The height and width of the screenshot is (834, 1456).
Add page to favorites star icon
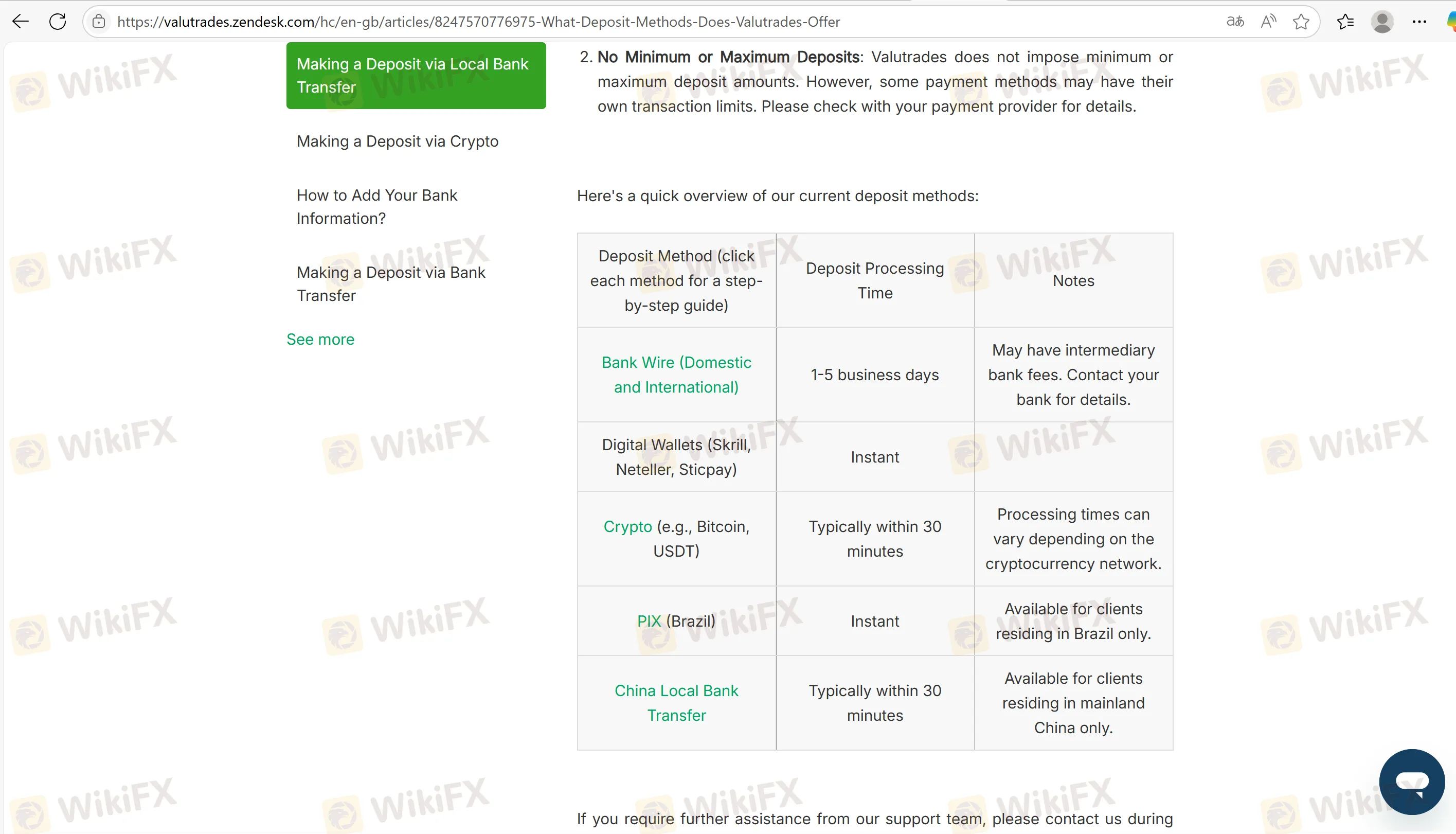(1301, 22)
